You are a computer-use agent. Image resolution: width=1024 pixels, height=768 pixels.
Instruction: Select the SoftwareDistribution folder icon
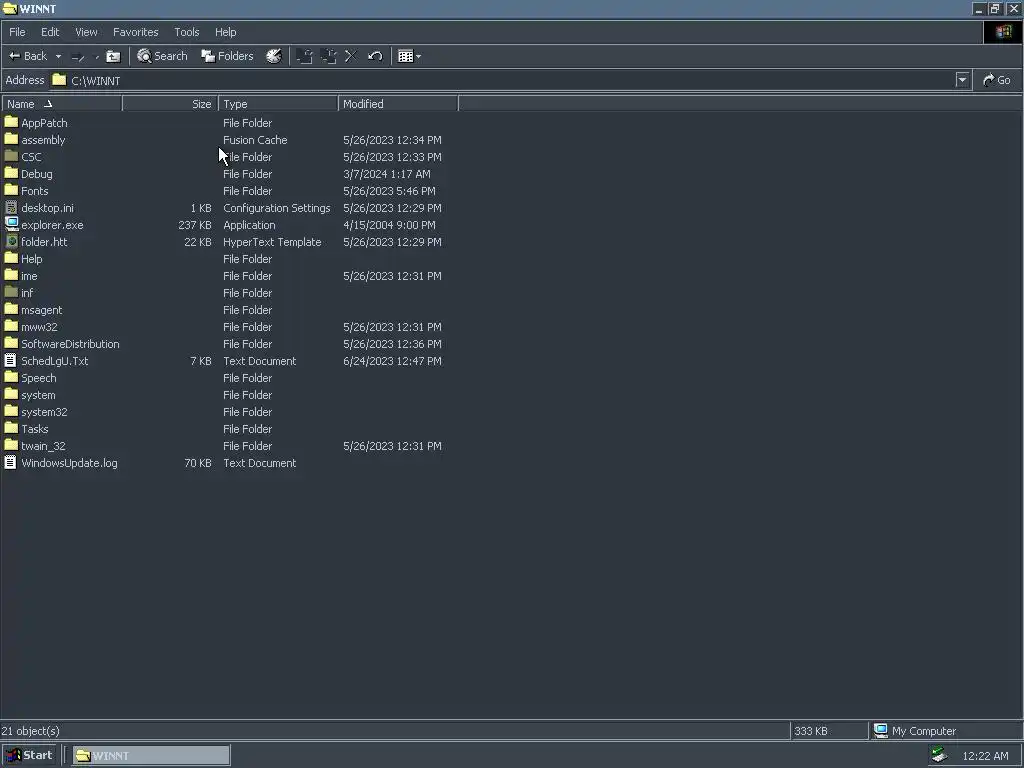coord(11,343)
